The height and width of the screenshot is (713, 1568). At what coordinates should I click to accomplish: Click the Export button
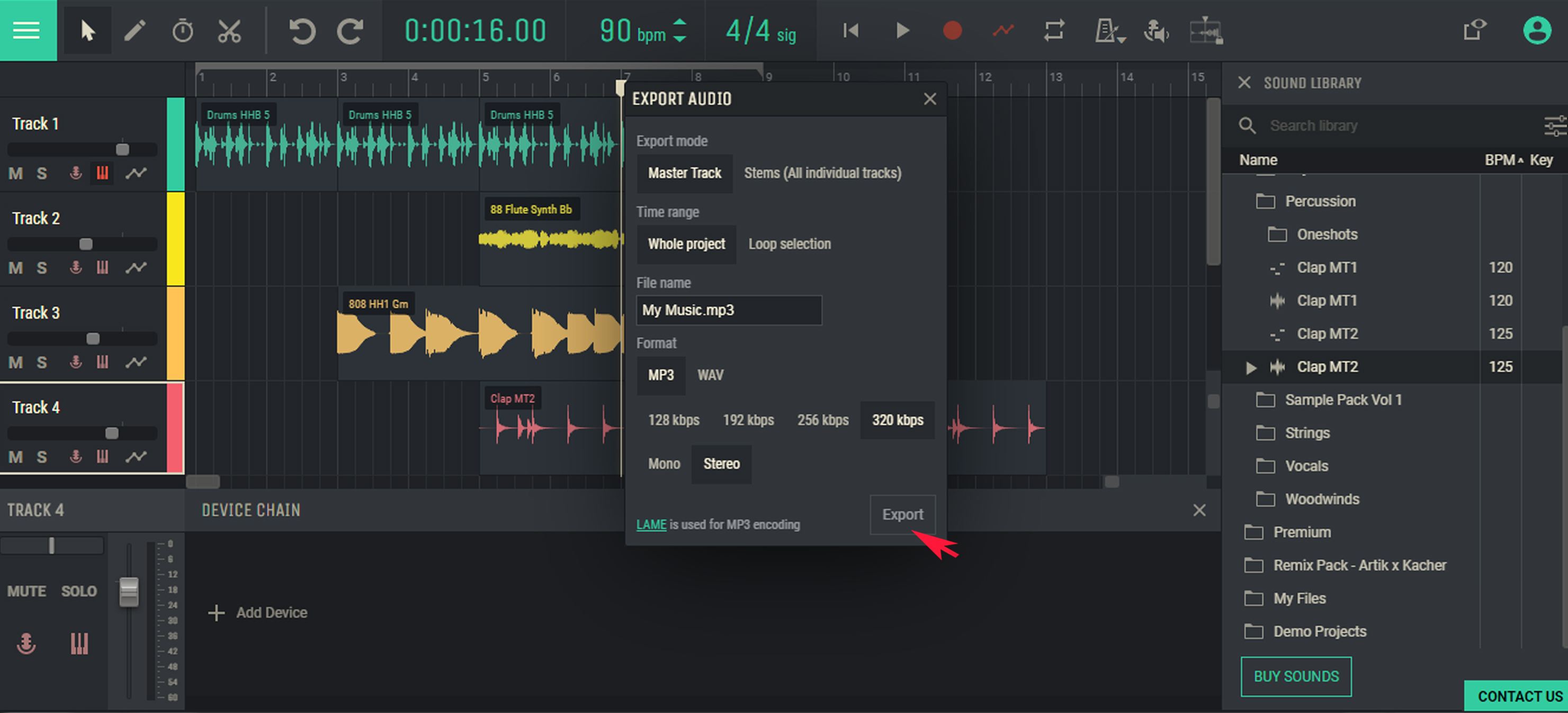(902, 514)
